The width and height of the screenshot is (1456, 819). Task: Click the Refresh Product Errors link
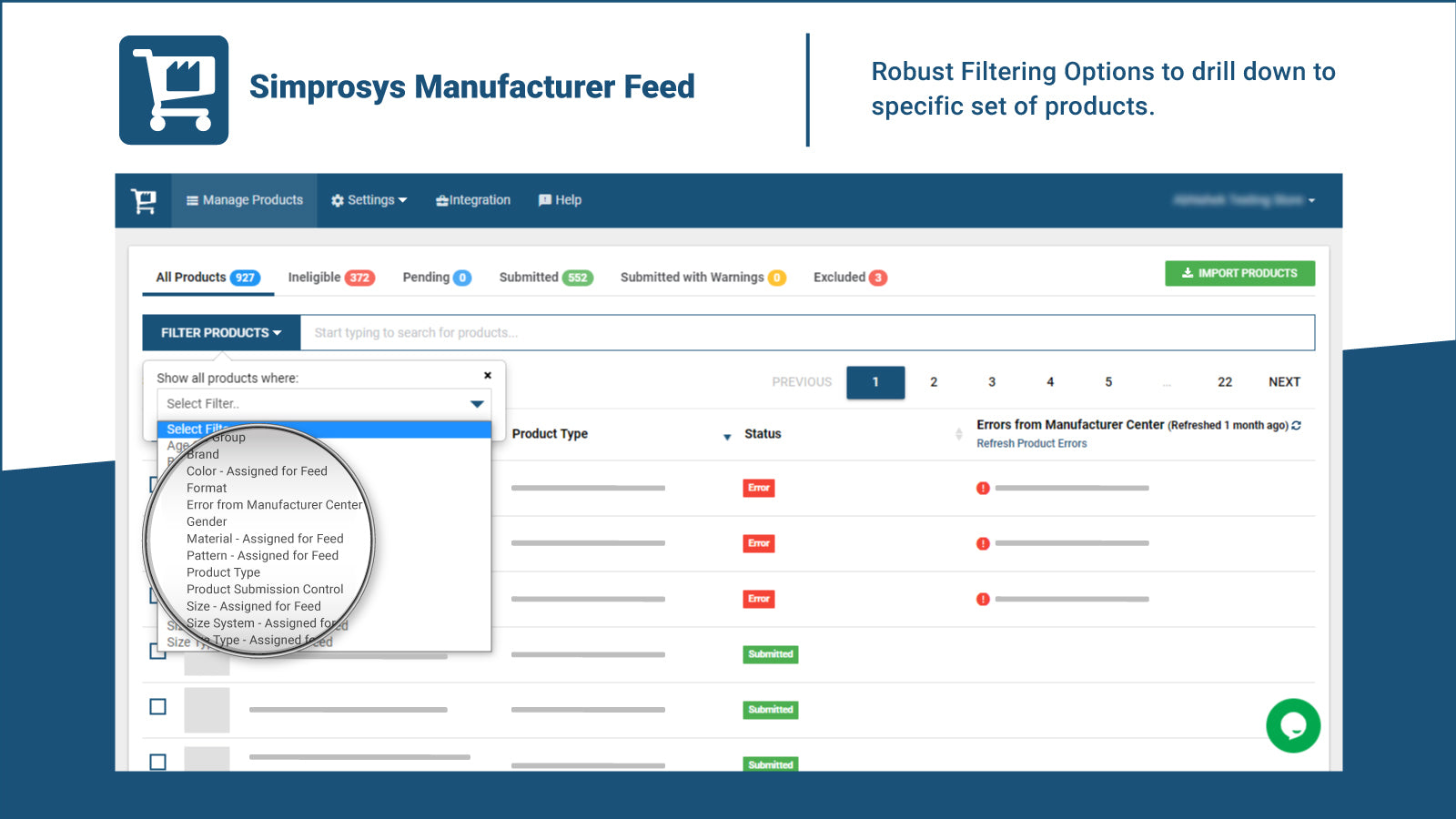pyautogui.click(x=1031, y=443)
